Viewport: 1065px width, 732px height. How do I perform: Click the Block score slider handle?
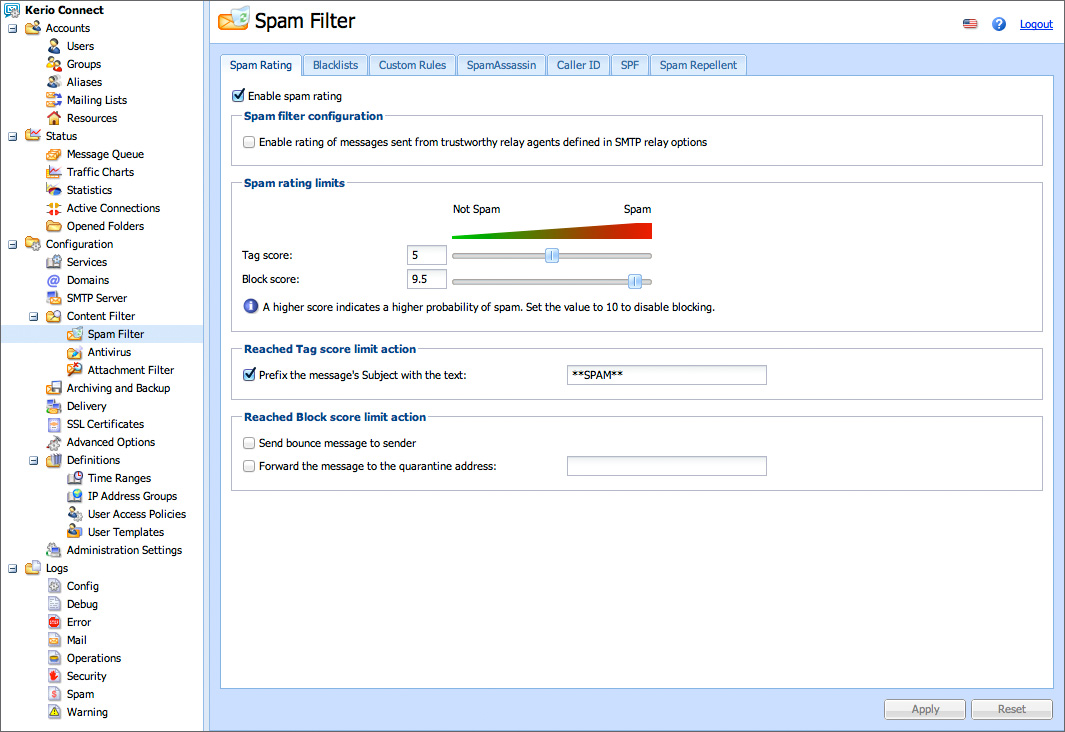[635, 281]
